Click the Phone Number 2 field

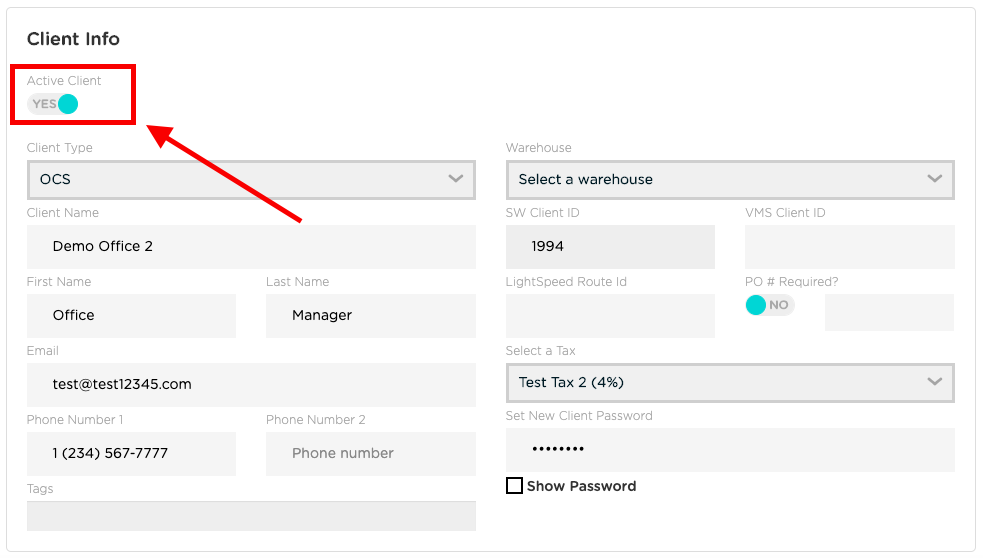coord(370,454)
